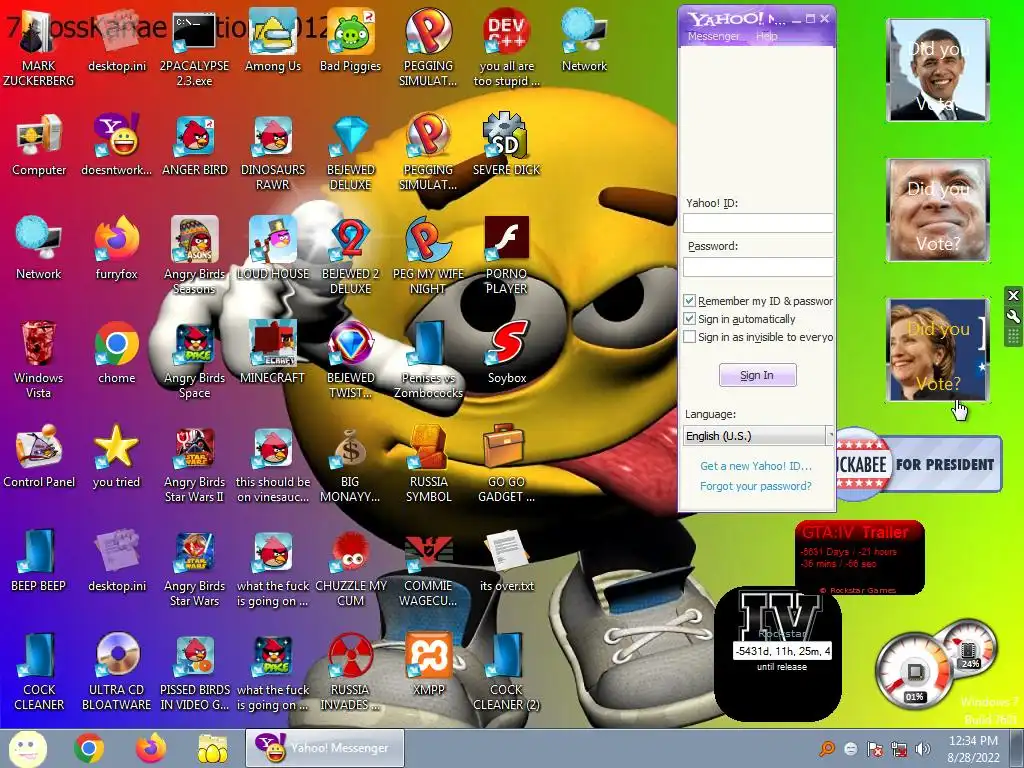Open the Control Panel icon
This screenshot has width=1024, height=768.
pyautogui.click(x=39, y=457)
